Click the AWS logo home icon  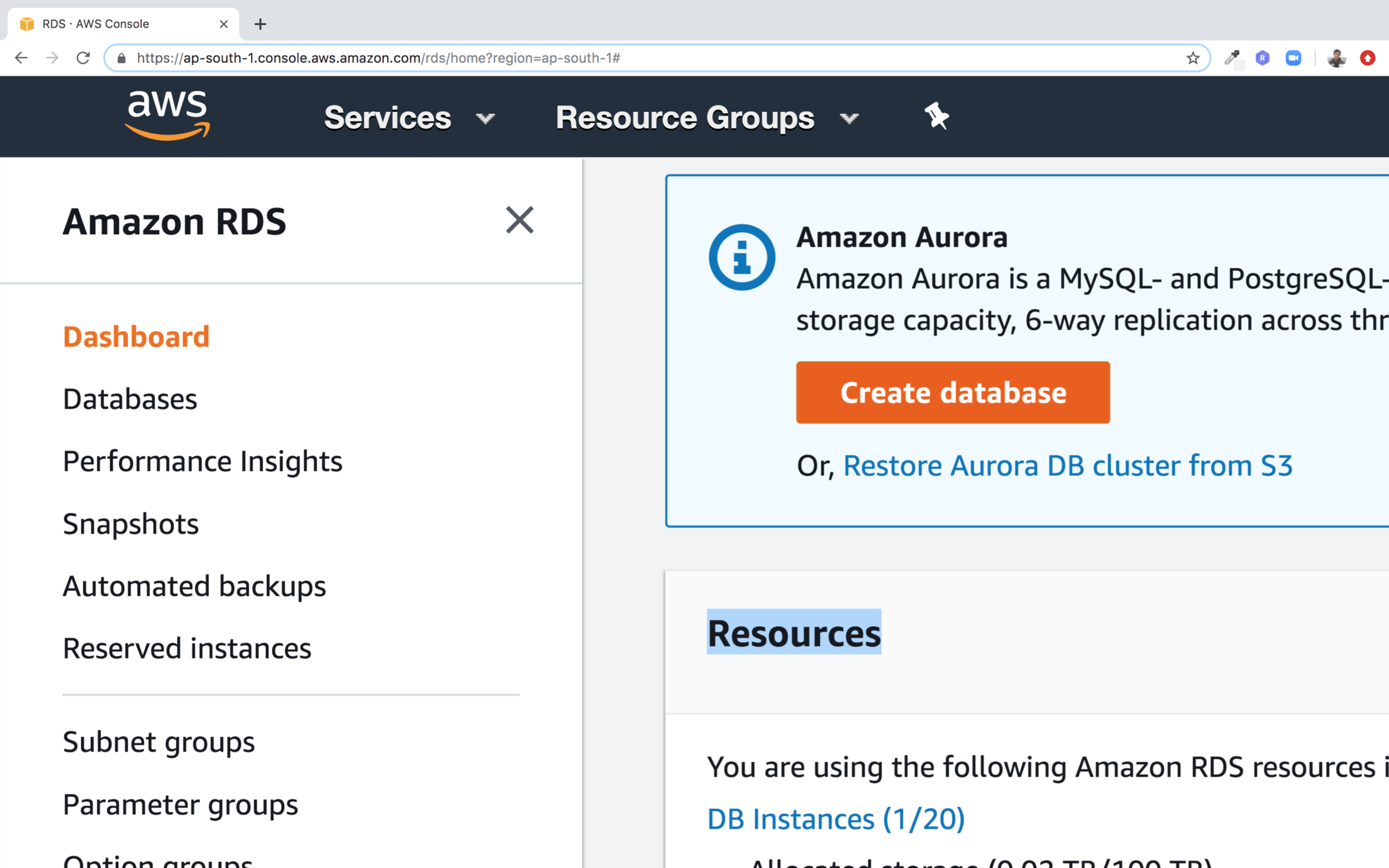(167, 116)
